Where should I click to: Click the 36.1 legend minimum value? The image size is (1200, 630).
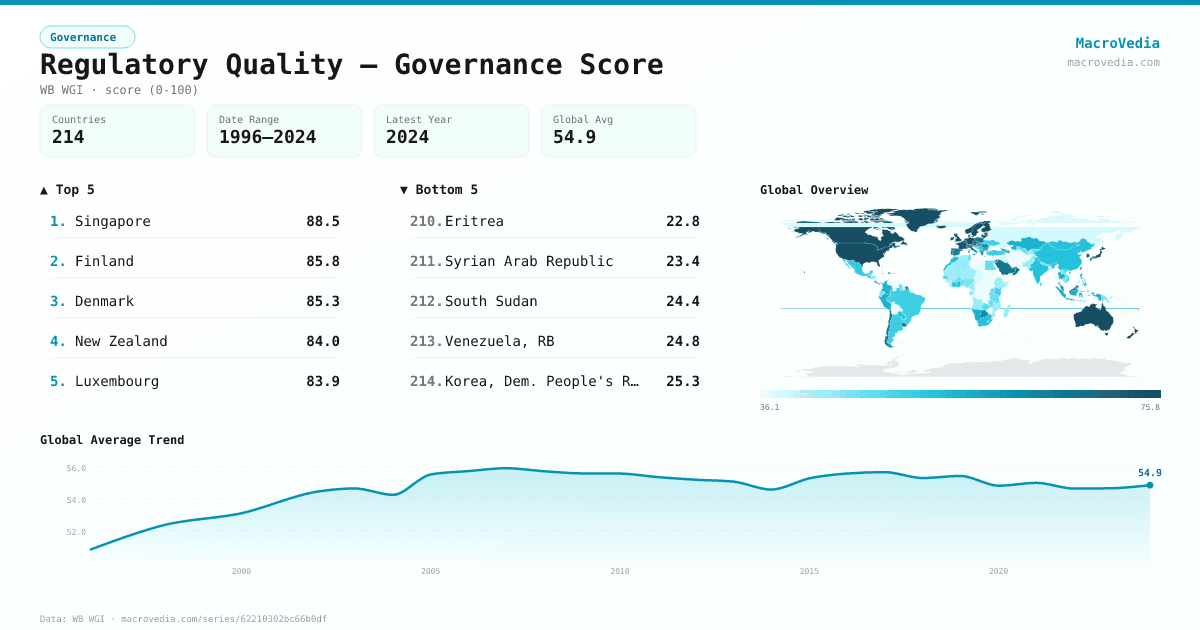click(769, 407)
